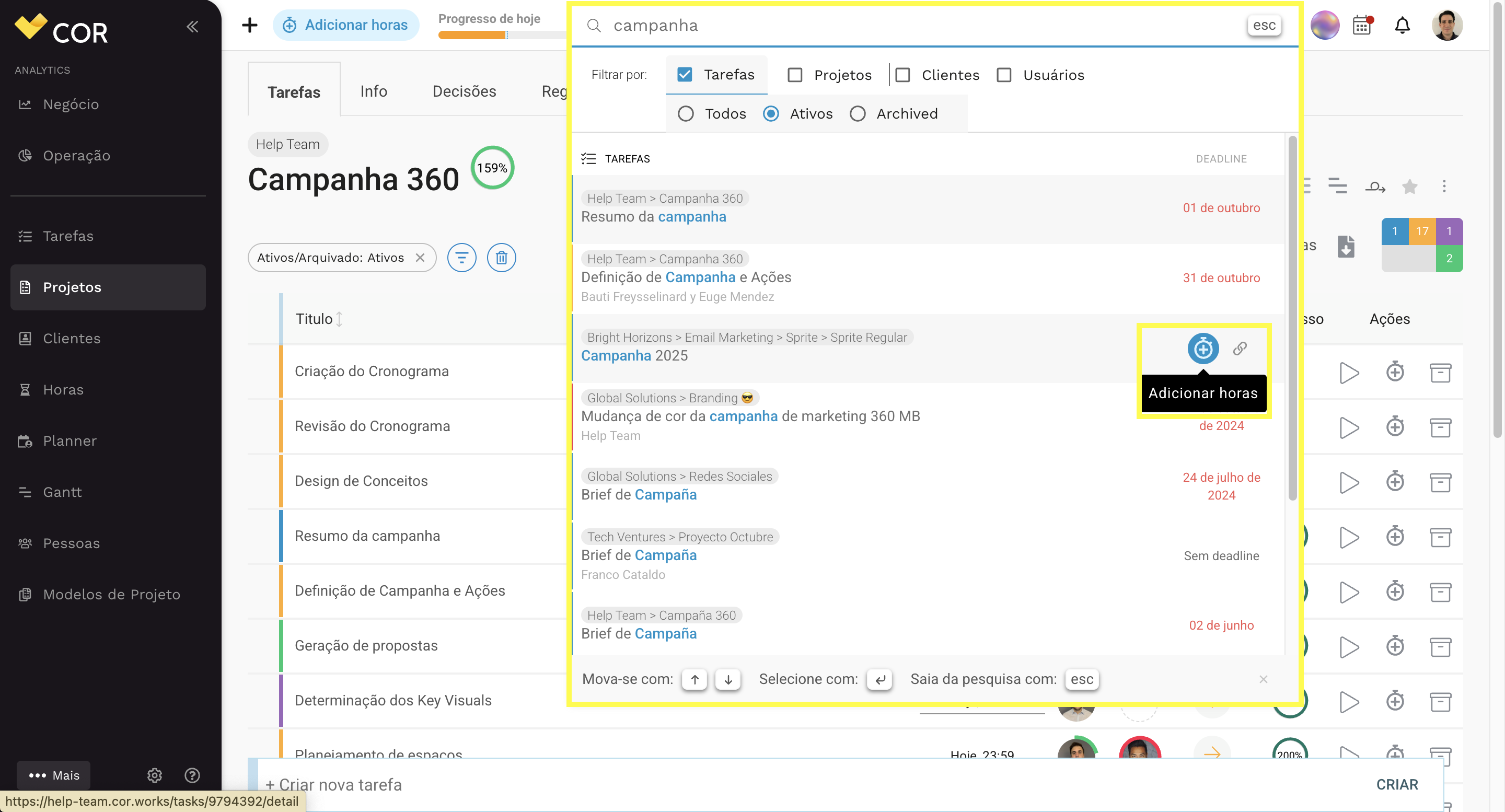Open the Criação do Cronograma task
Screen dimensions: 1505x812
[372, 372]
